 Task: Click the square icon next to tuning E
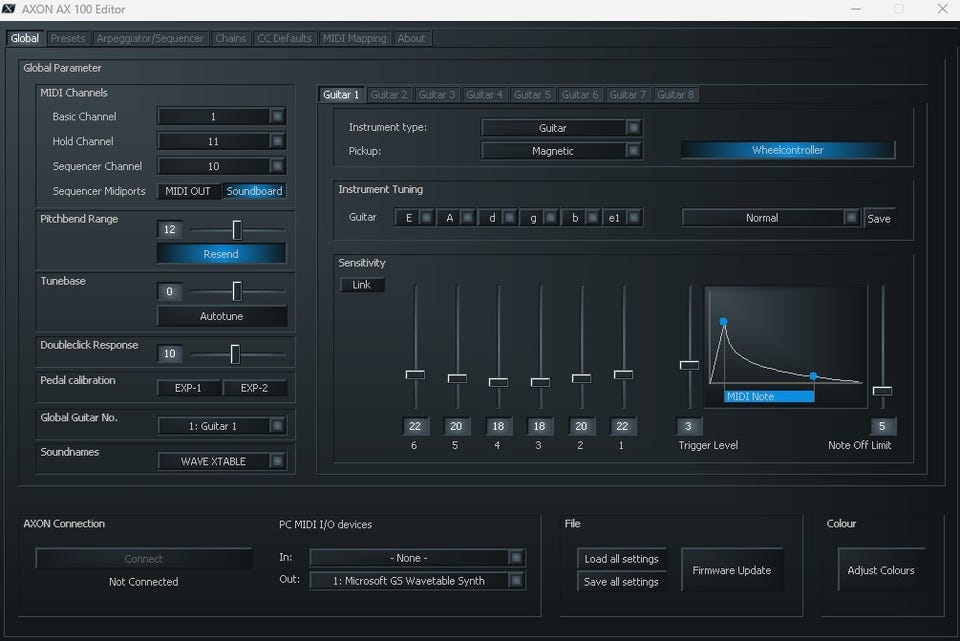(426, 218)
